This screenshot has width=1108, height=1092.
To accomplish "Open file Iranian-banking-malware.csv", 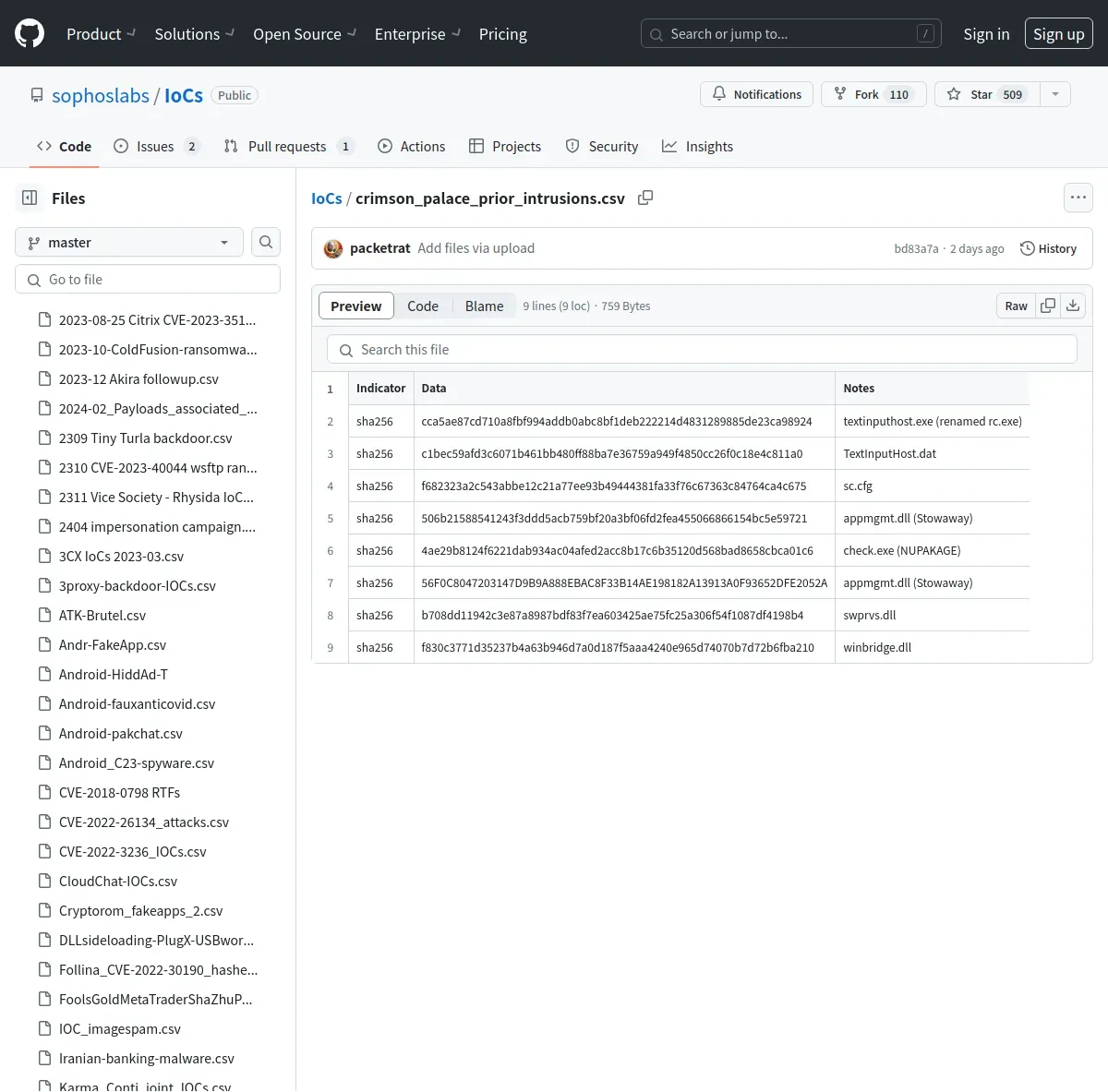I will (x=148, y=1058).
